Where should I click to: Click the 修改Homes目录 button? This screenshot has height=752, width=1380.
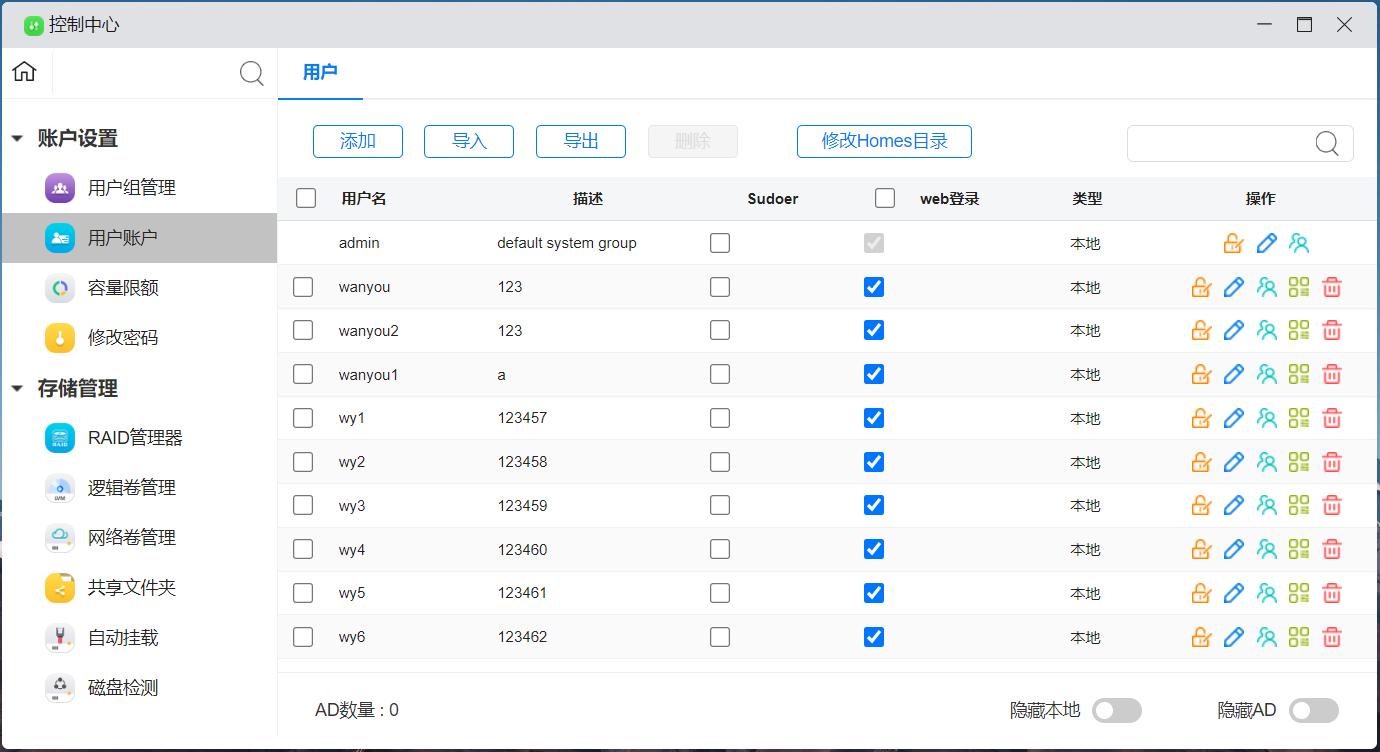pyautogui.click(x=884, y=141)
